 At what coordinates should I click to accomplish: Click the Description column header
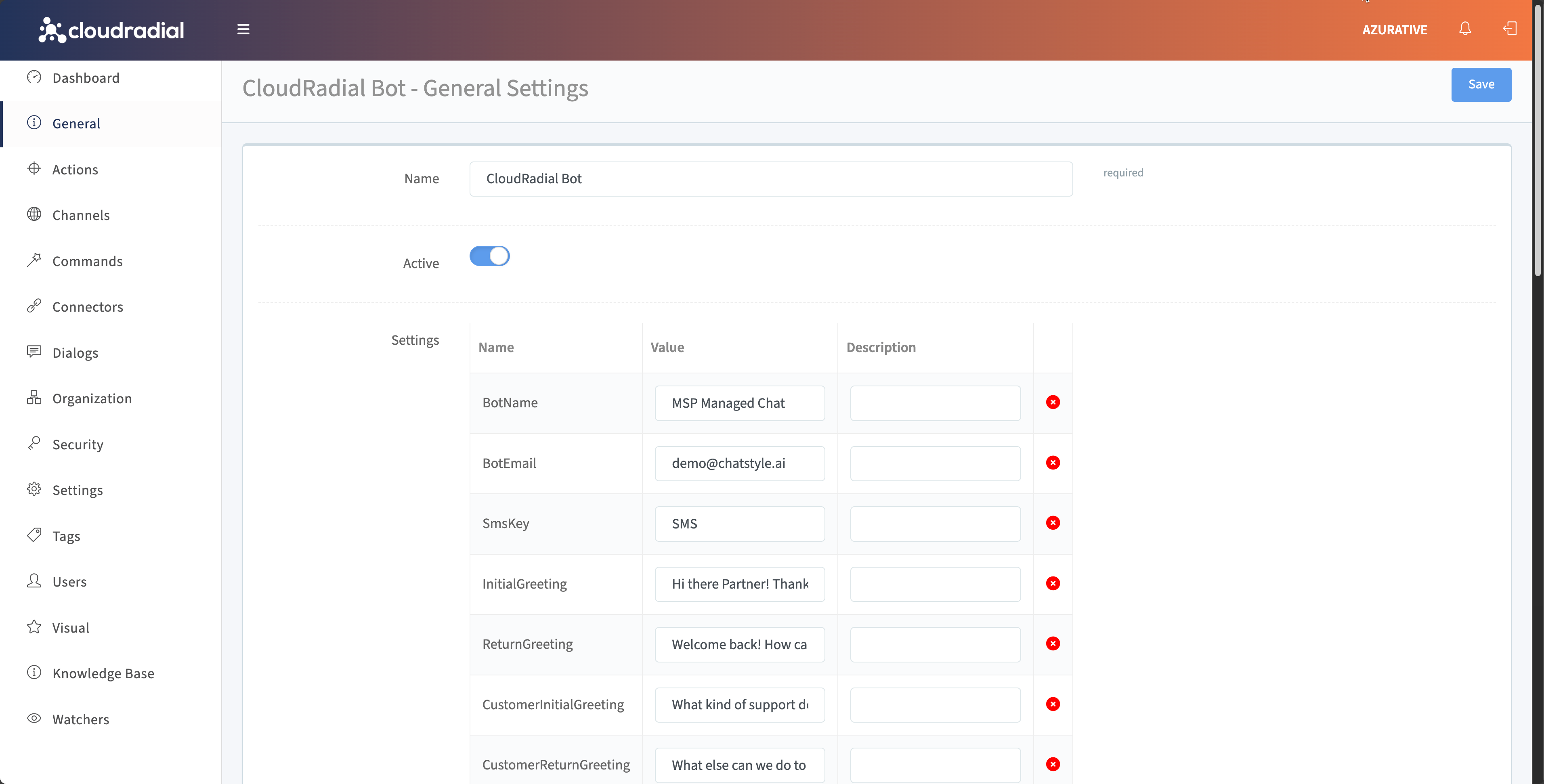(x=881, y=348)
